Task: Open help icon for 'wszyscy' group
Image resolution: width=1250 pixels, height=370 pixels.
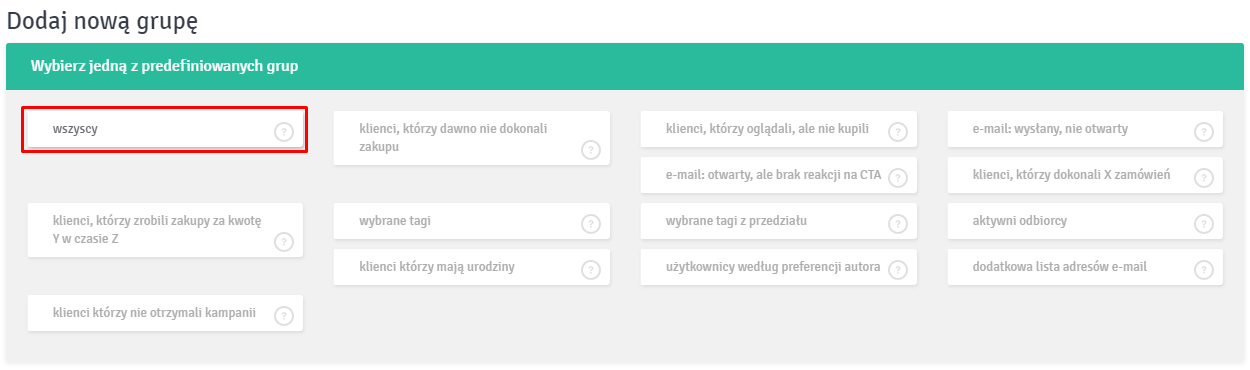Action: (x=284, y=132)
